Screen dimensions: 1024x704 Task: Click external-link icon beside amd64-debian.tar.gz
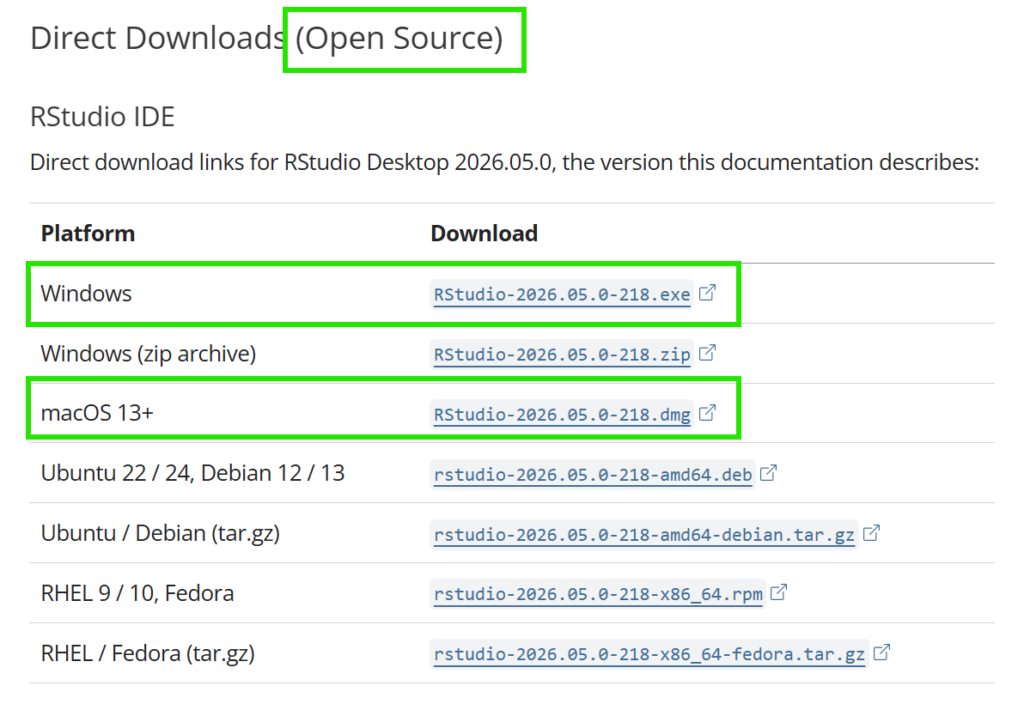[x=871, y=533]
